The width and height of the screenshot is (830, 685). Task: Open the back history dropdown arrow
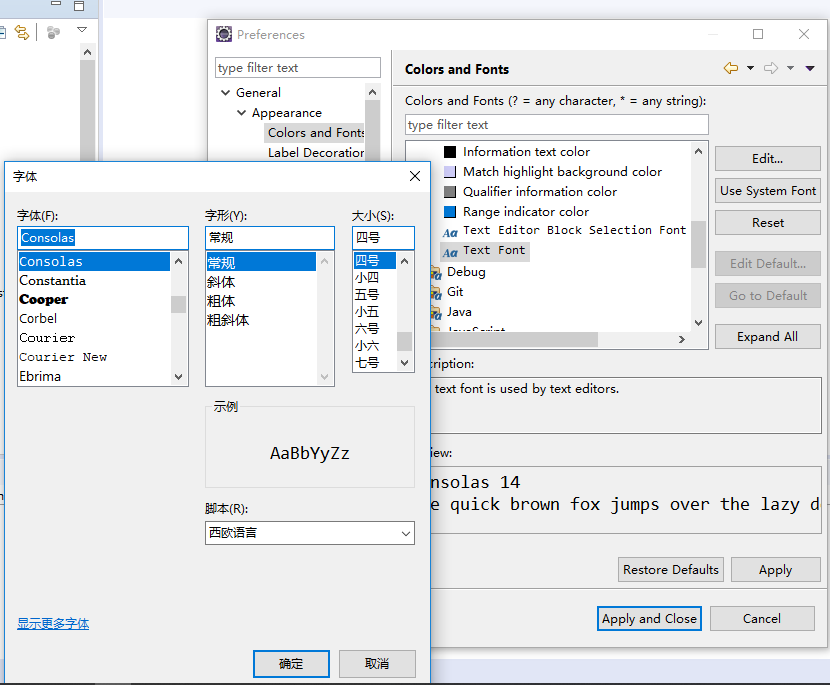(750, 68)
